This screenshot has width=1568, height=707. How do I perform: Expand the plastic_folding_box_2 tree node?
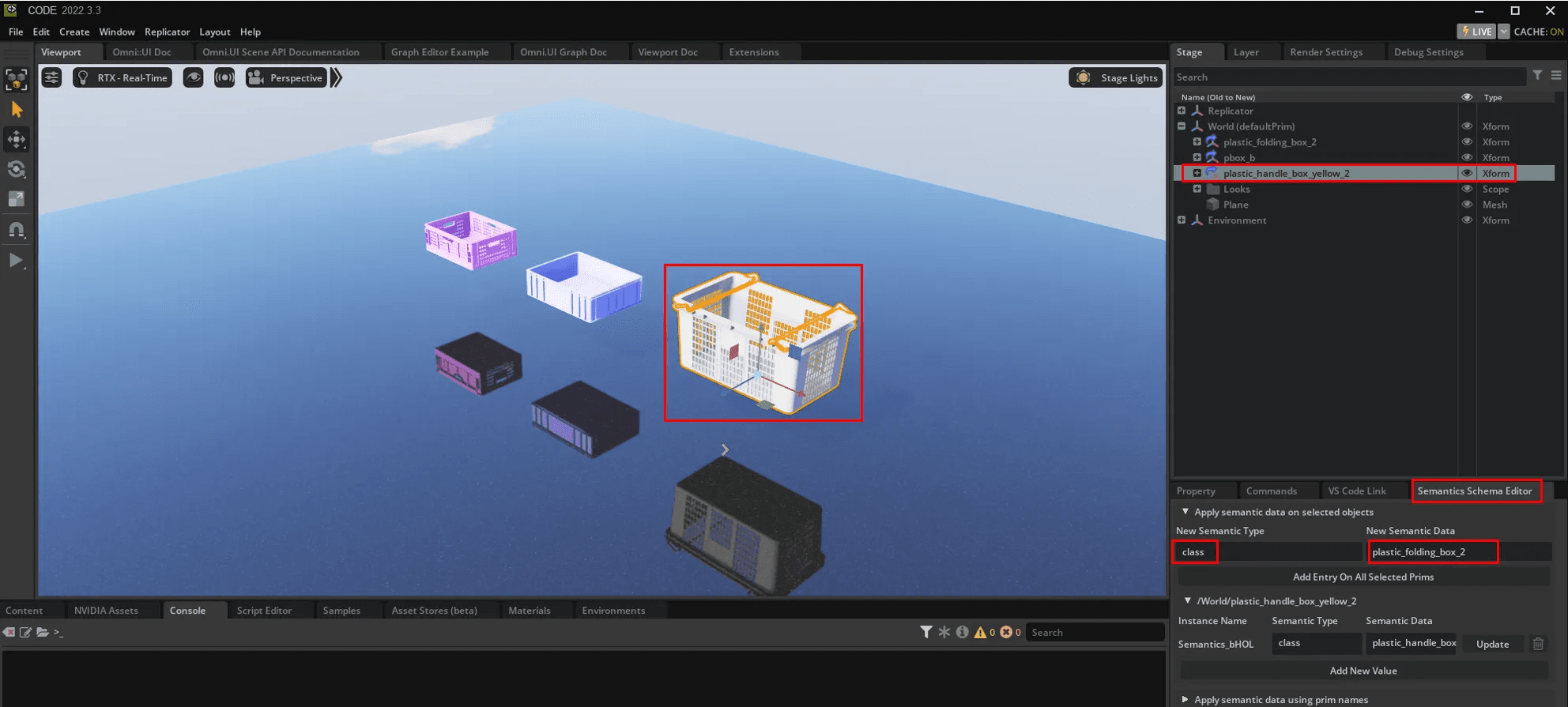coord(1197,142)
